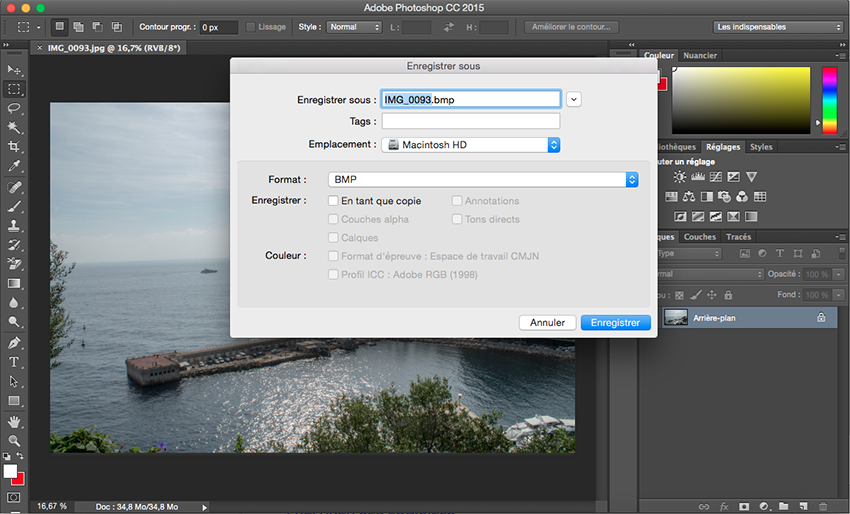Select the Lasso tool in the toolbar
850x514 pixels.
tap(14, 108)
